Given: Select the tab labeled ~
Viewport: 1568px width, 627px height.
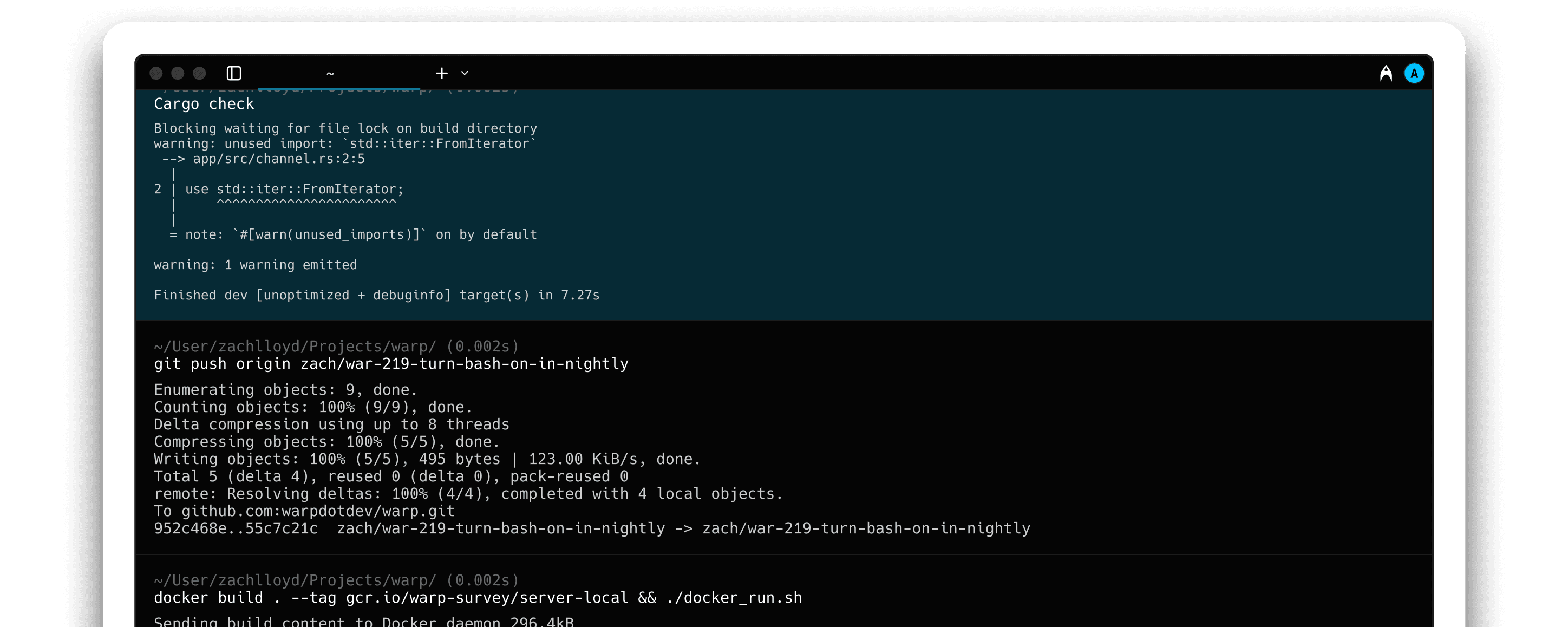Looking at the screenshot, I should (330, 73).
